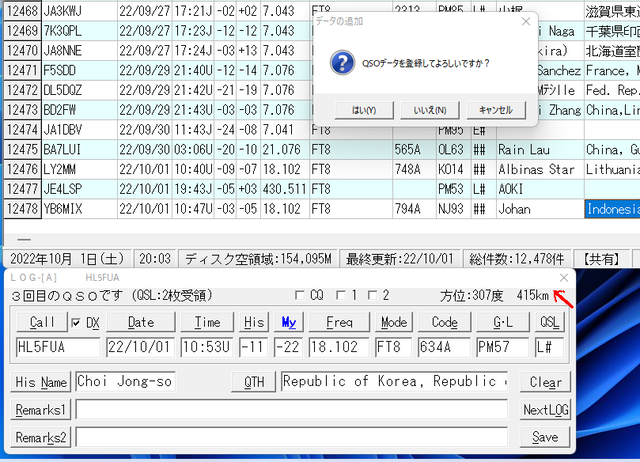The image size is (640, 462).
Task: Click the empty Remarks2 input field
Action: (292, 438)
